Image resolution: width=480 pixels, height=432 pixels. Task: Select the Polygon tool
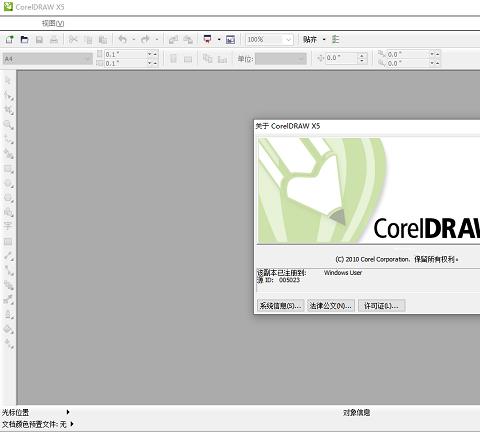[x=8, y=198]
